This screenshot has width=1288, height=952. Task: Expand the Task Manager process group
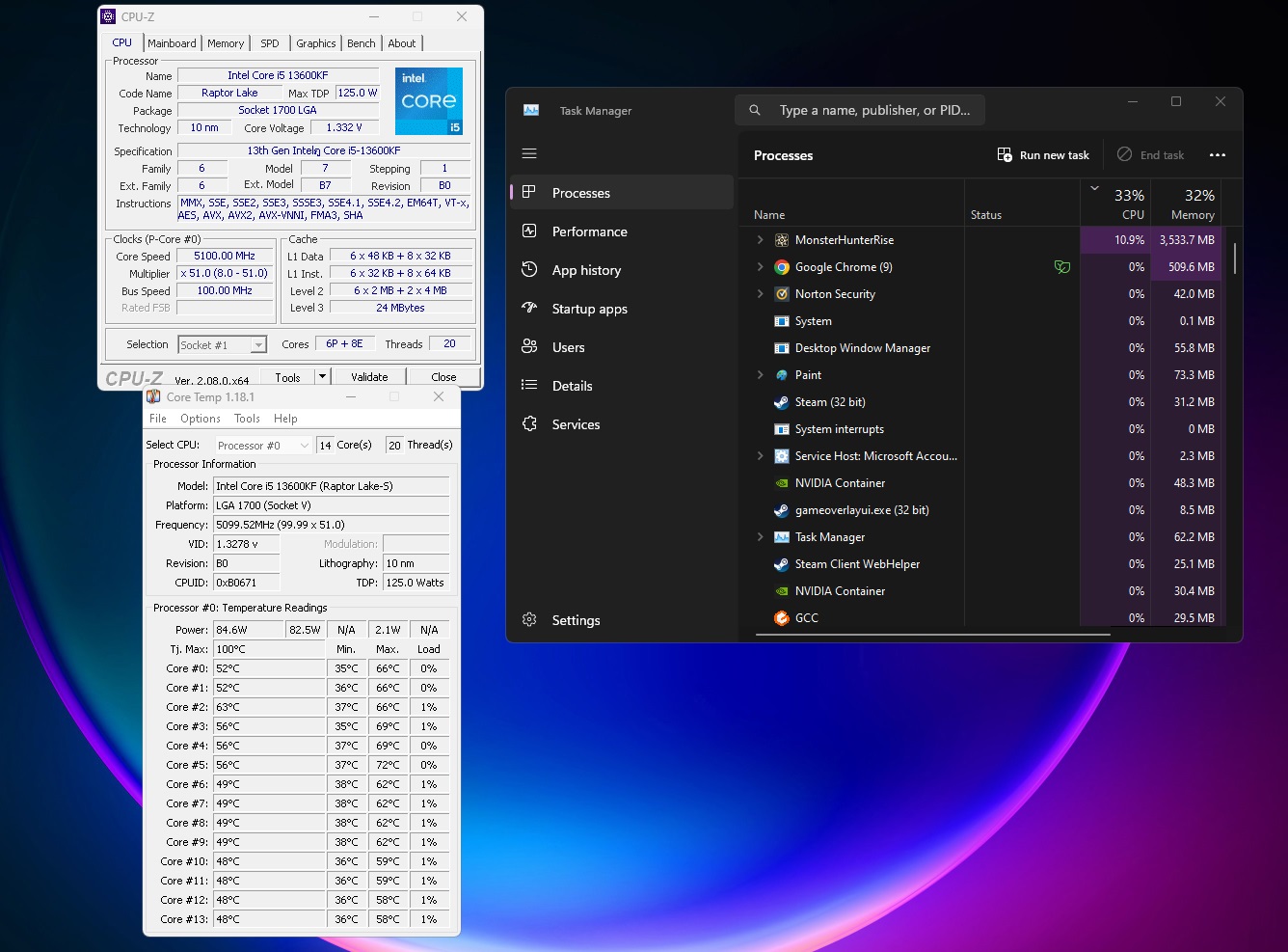(760, 537)
